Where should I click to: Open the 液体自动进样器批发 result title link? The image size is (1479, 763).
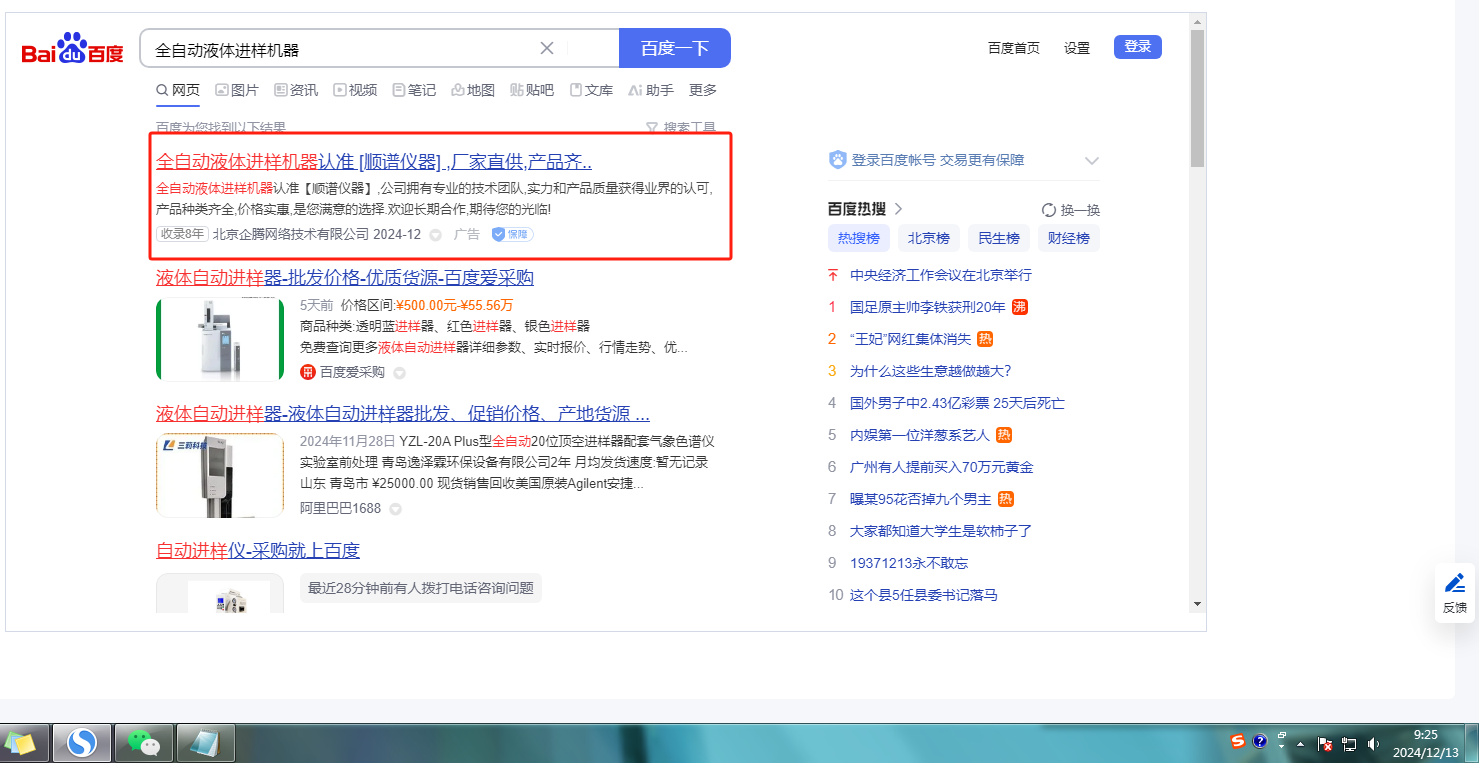[x=403, y=414]
